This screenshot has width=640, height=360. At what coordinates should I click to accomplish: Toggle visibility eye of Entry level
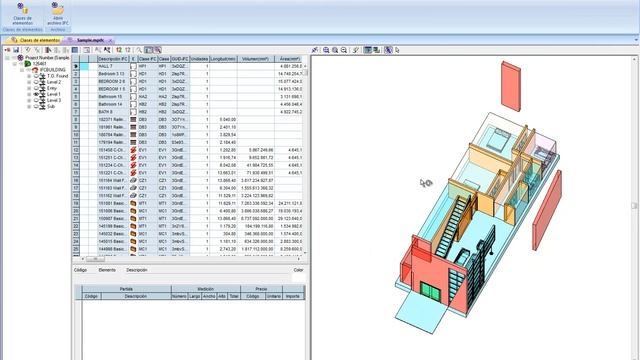(x=36, y=88)
